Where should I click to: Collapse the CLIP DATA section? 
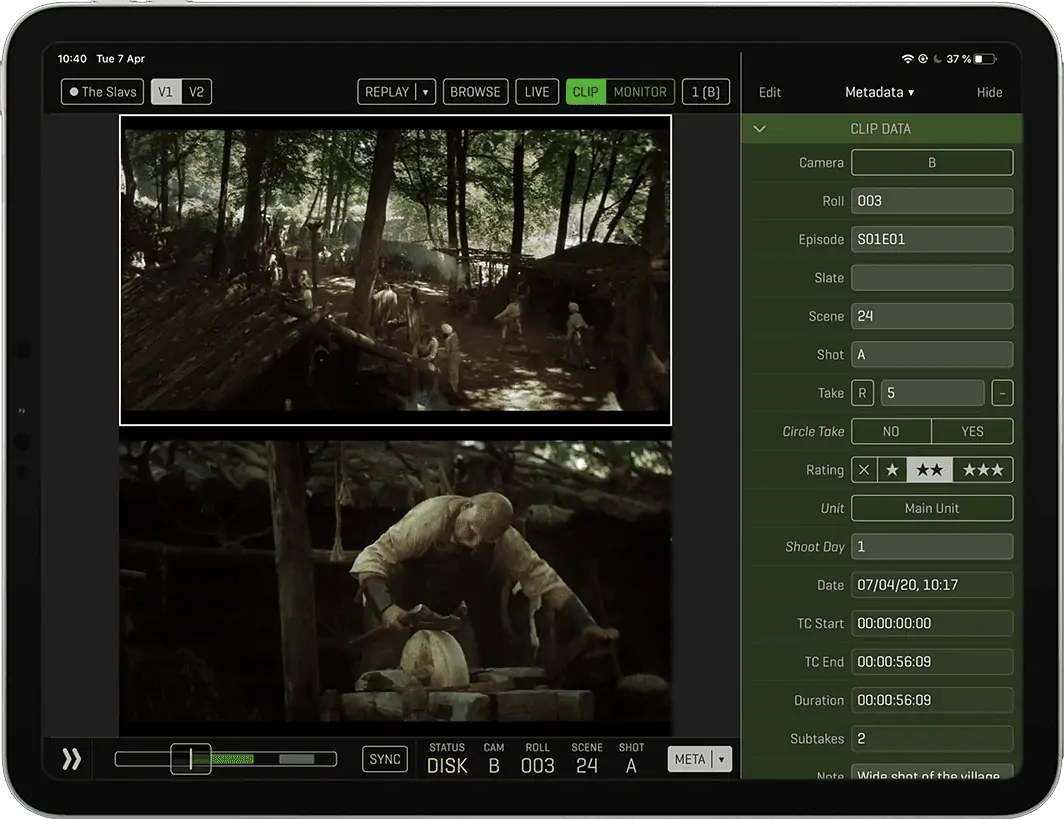759,129
